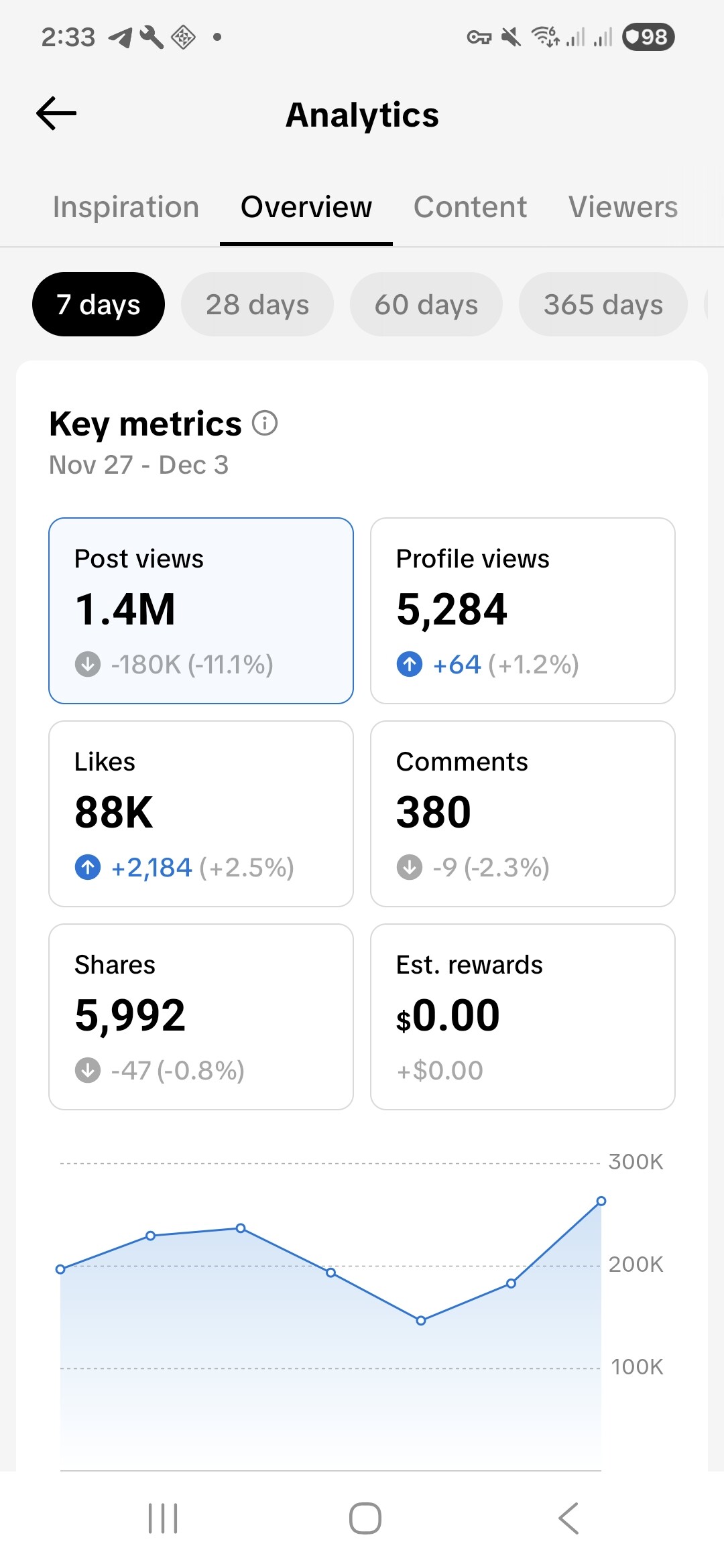Open the Profile views metric card
Viewport: 724px width, 1568px height.
tap(523, 610)
